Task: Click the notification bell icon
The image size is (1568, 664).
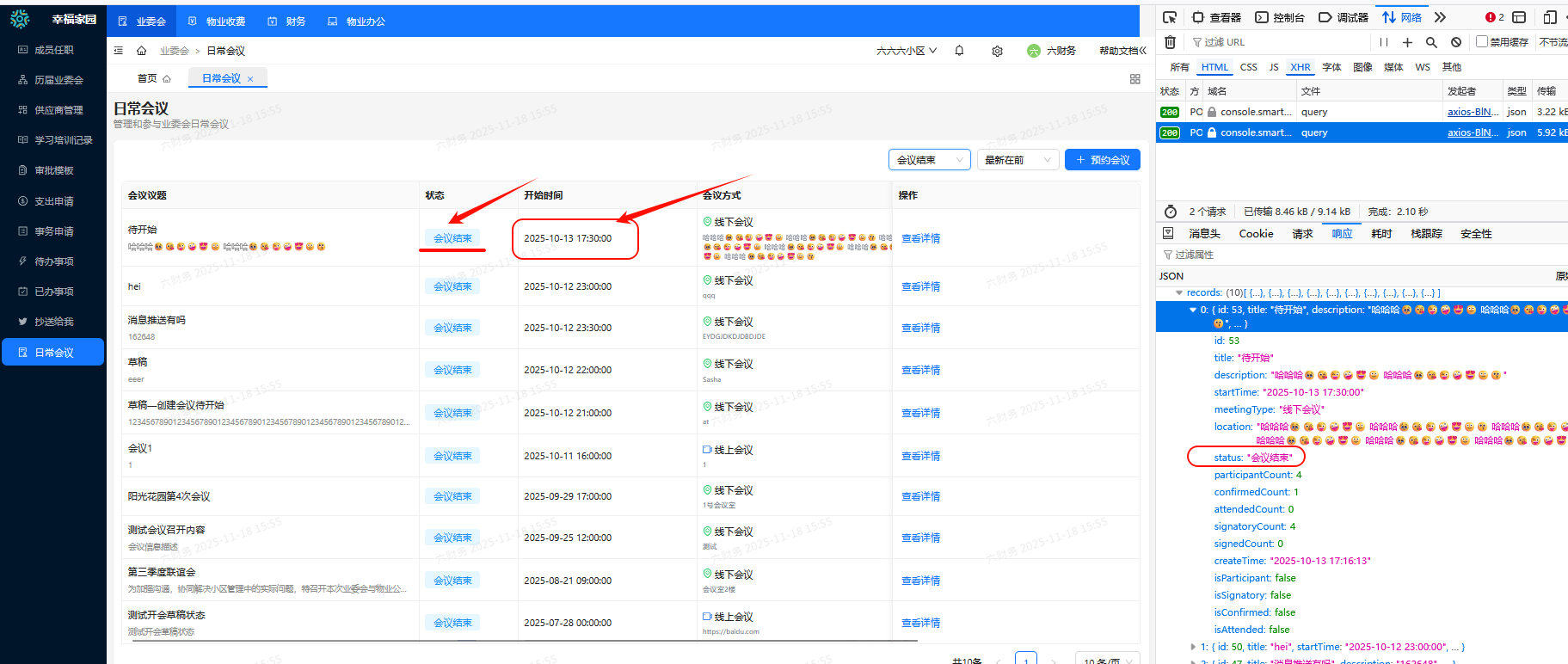Action: tap(959, 51)
